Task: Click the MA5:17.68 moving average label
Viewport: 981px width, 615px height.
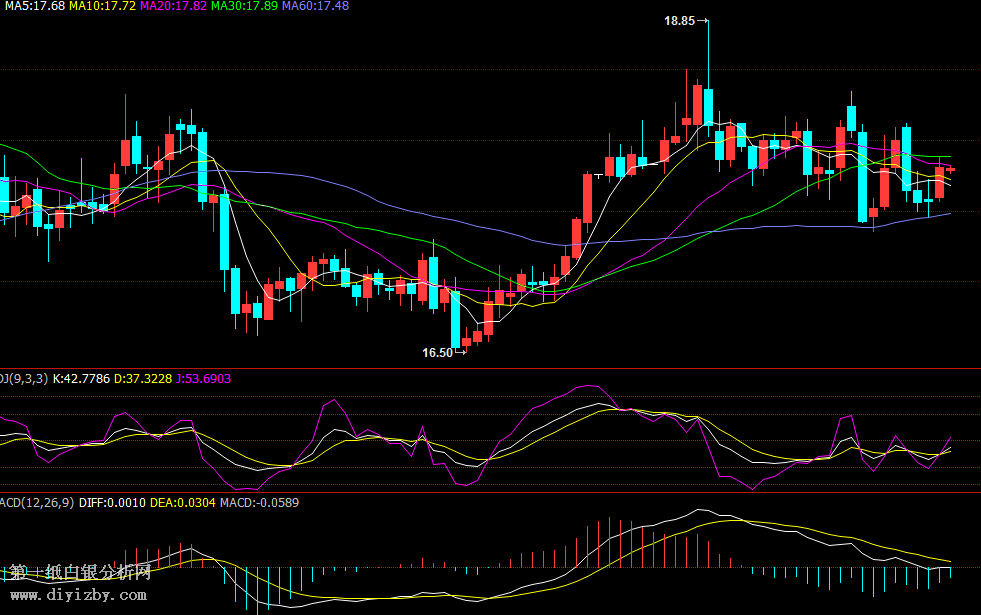Action: (x=33, y=6)
